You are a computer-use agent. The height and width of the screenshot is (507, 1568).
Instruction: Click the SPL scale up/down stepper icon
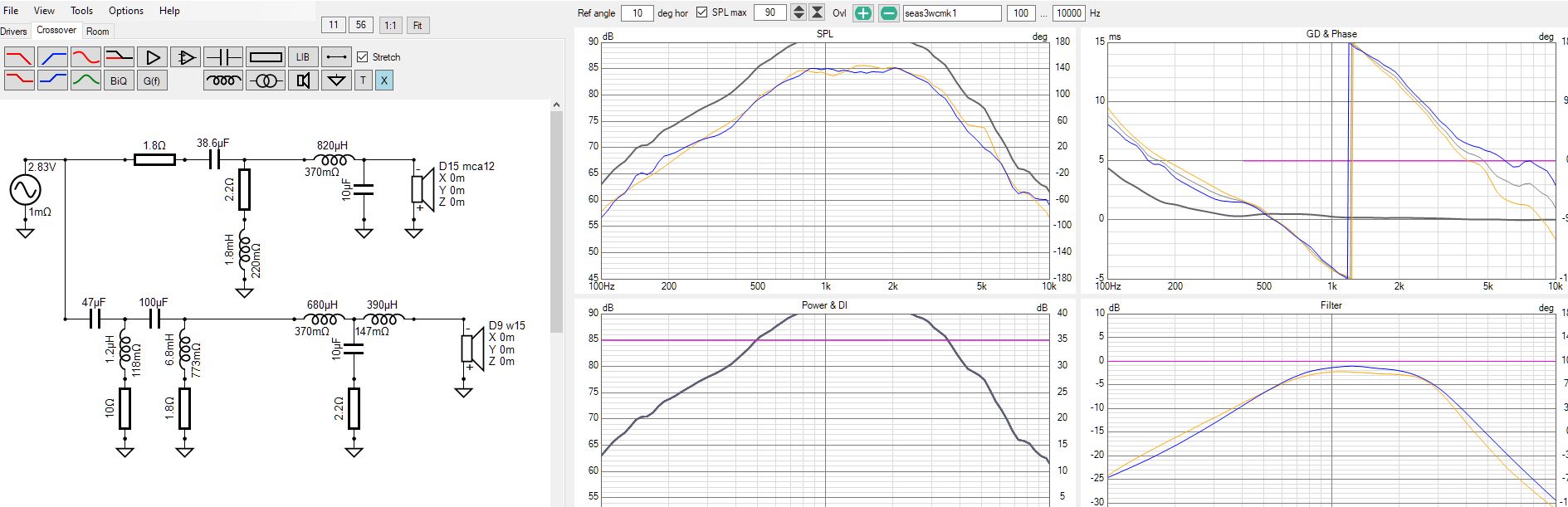click(799, 12)
